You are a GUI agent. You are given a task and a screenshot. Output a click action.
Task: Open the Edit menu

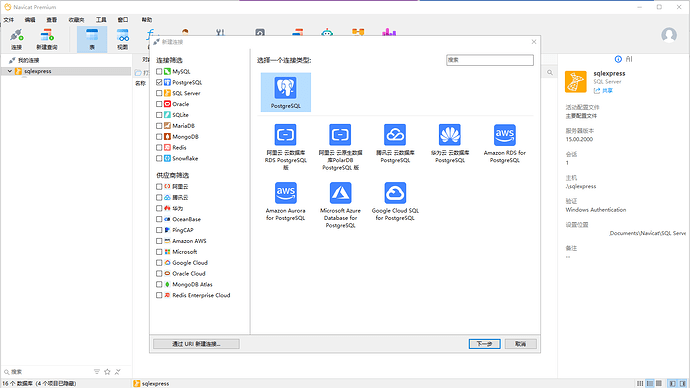(x=30, y=20)
